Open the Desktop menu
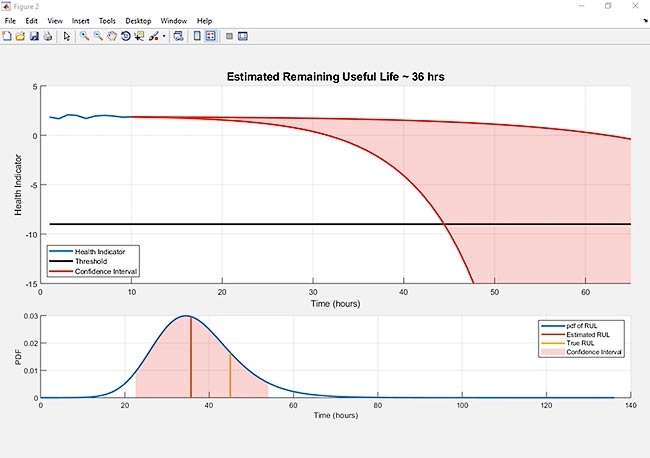This screenshot has height=458, width=650. 138,21
